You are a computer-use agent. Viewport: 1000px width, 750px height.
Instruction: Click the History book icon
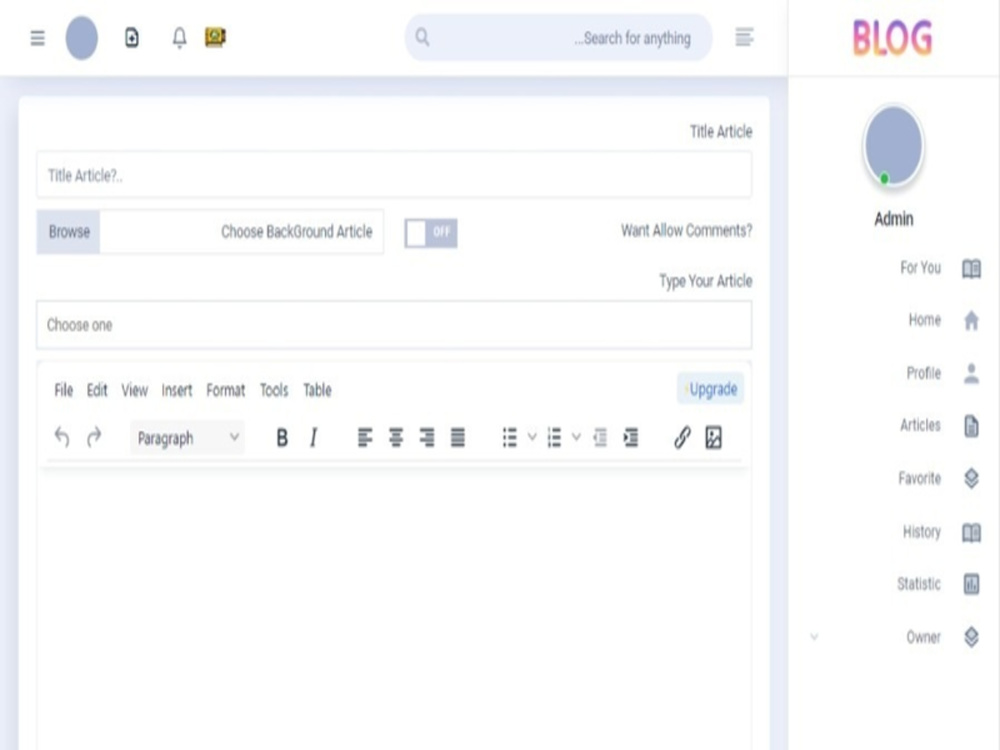tap(971, 532)
